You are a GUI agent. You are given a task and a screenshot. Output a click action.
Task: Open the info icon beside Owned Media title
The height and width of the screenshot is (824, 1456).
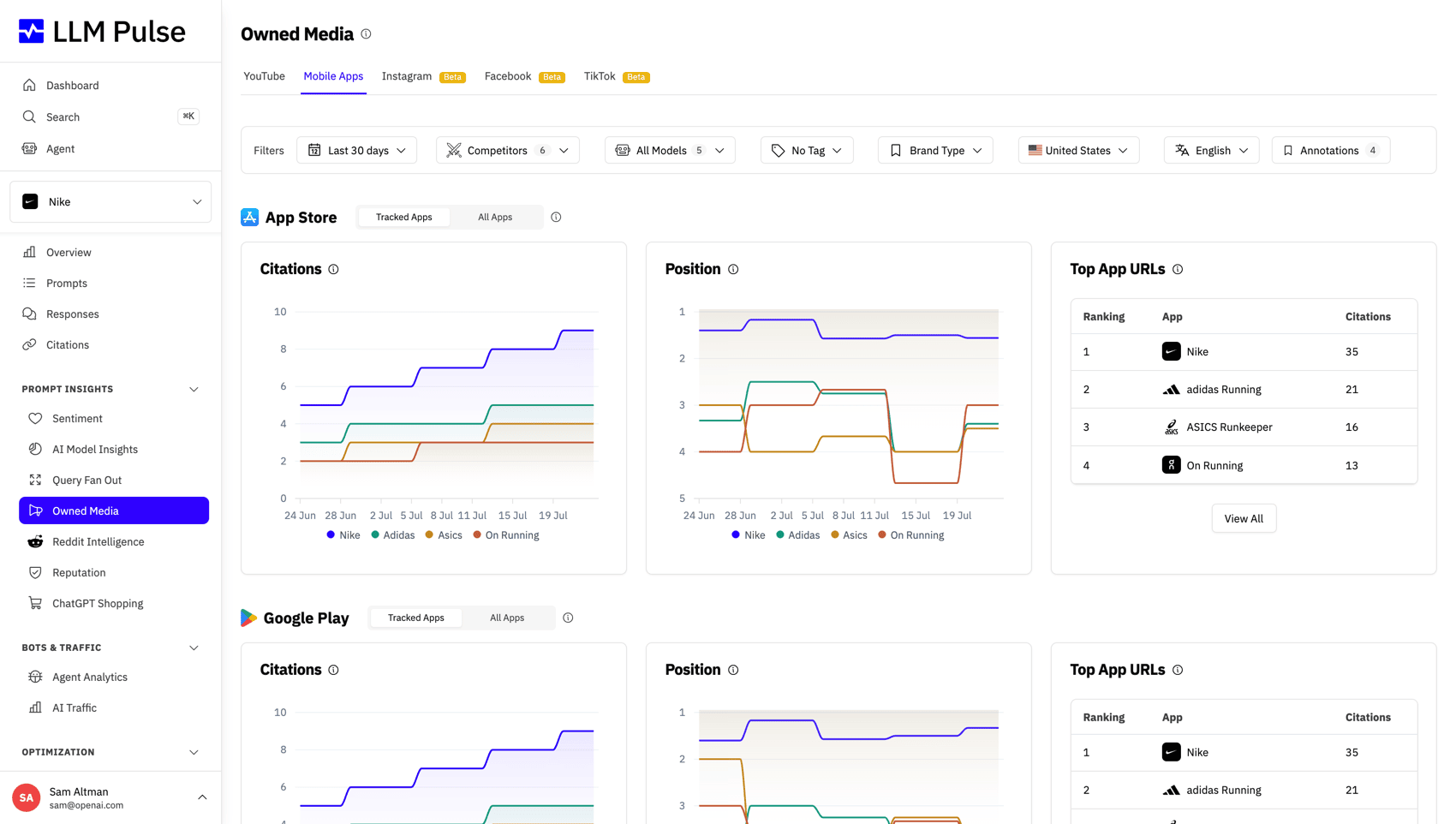(366, 34)
